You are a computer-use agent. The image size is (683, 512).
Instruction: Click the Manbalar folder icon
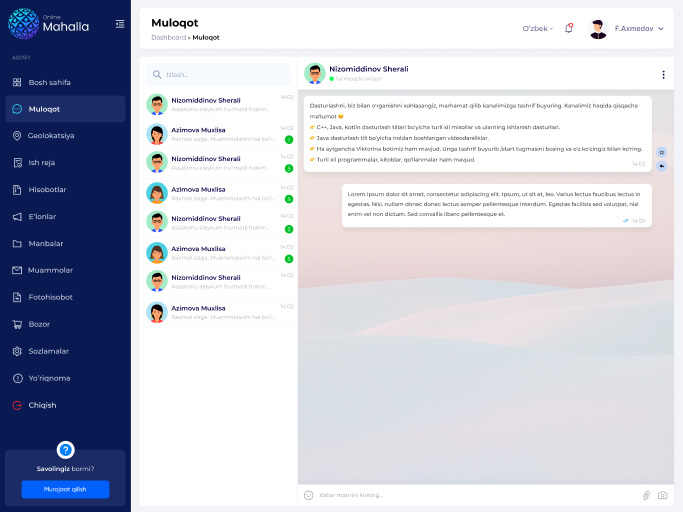pos(17,244)
